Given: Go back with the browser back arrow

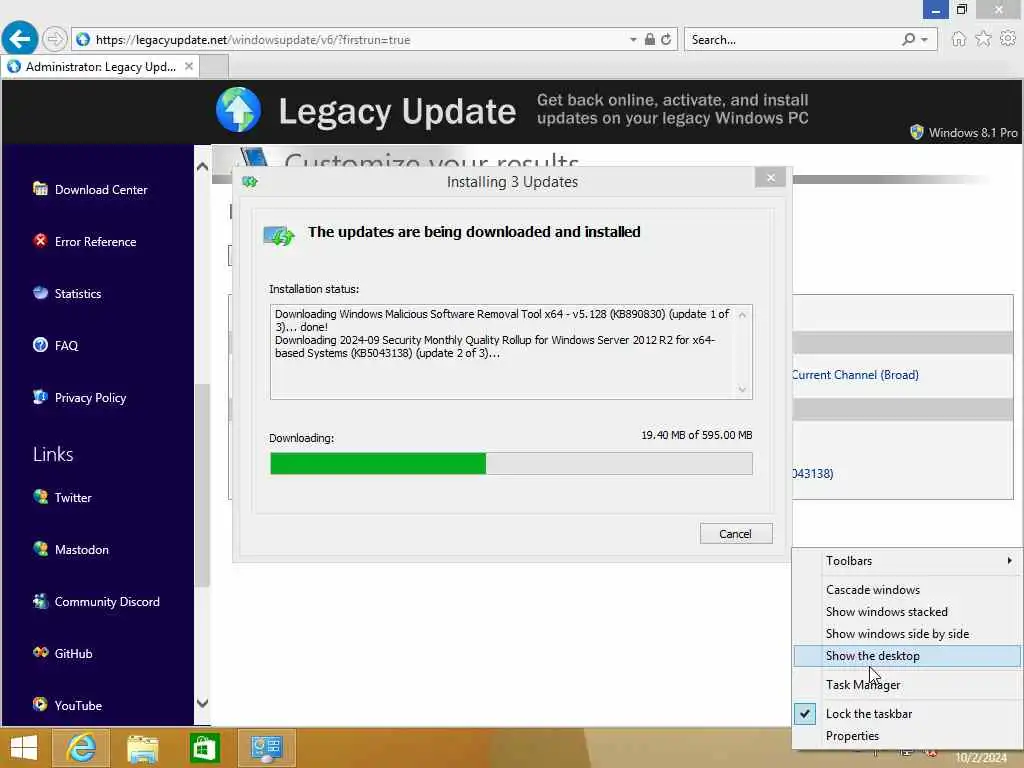Looking at the screenshot, I should click(20, 39).
